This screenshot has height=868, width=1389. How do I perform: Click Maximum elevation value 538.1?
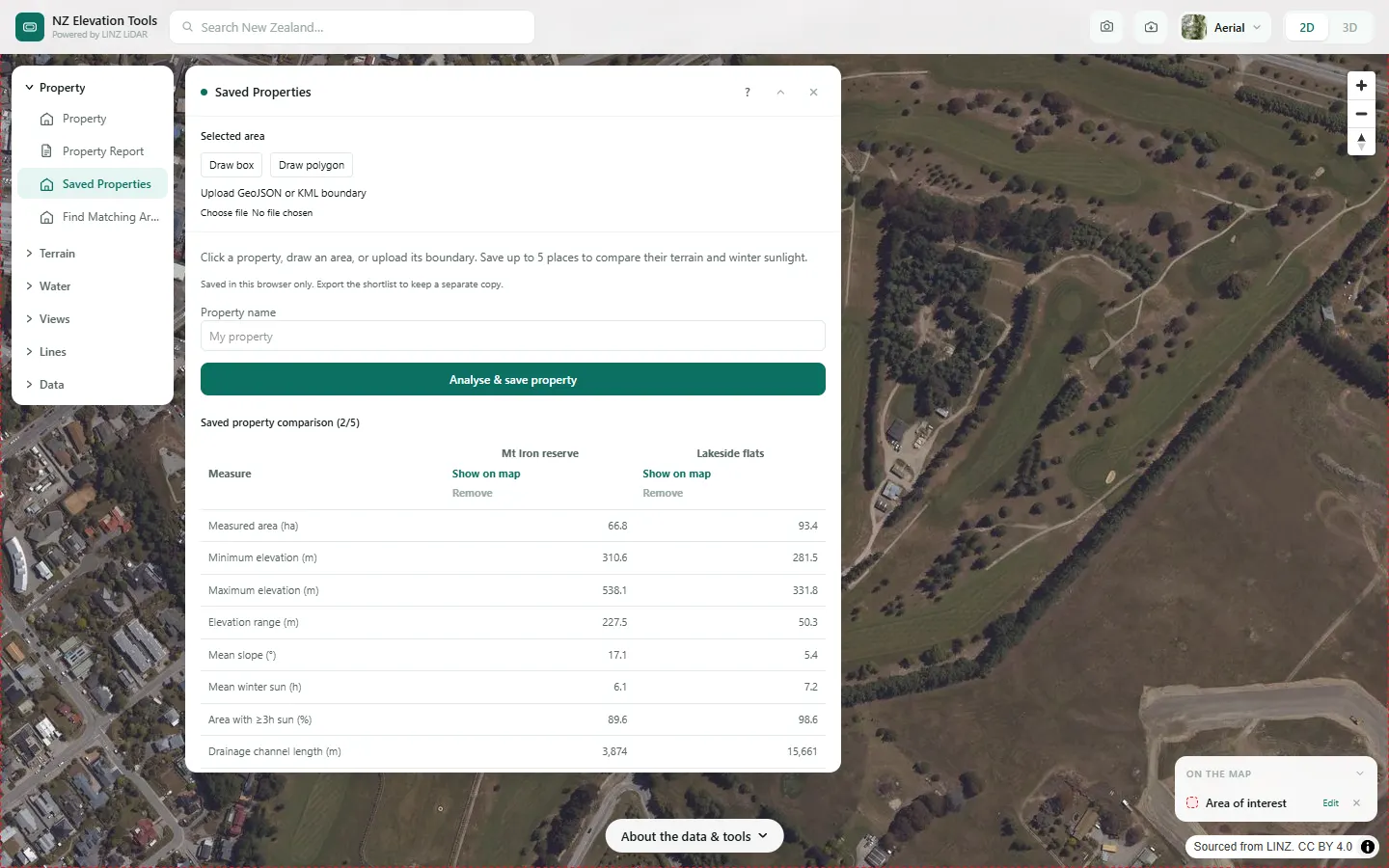pyautogui.click(x=614, y=590)
